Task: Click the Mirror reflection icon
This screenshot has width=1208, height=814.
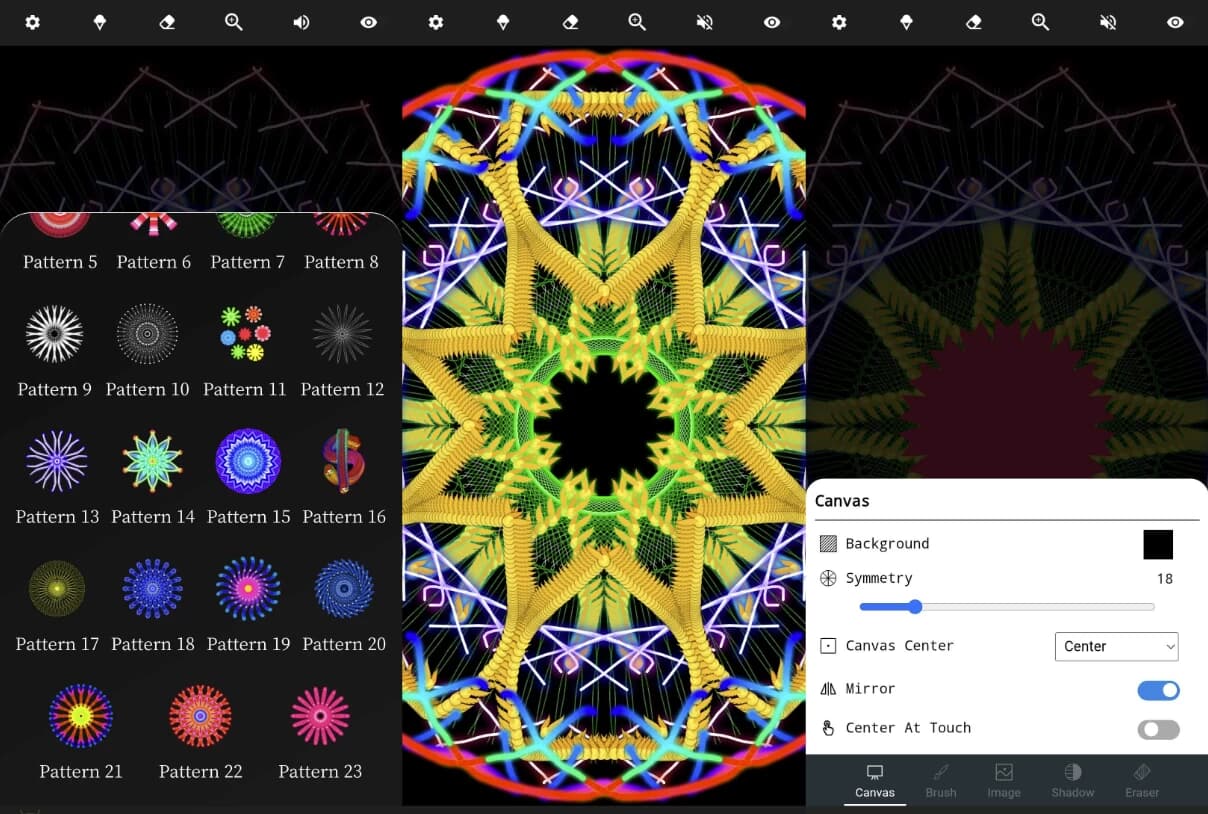Action: [827, 688]
